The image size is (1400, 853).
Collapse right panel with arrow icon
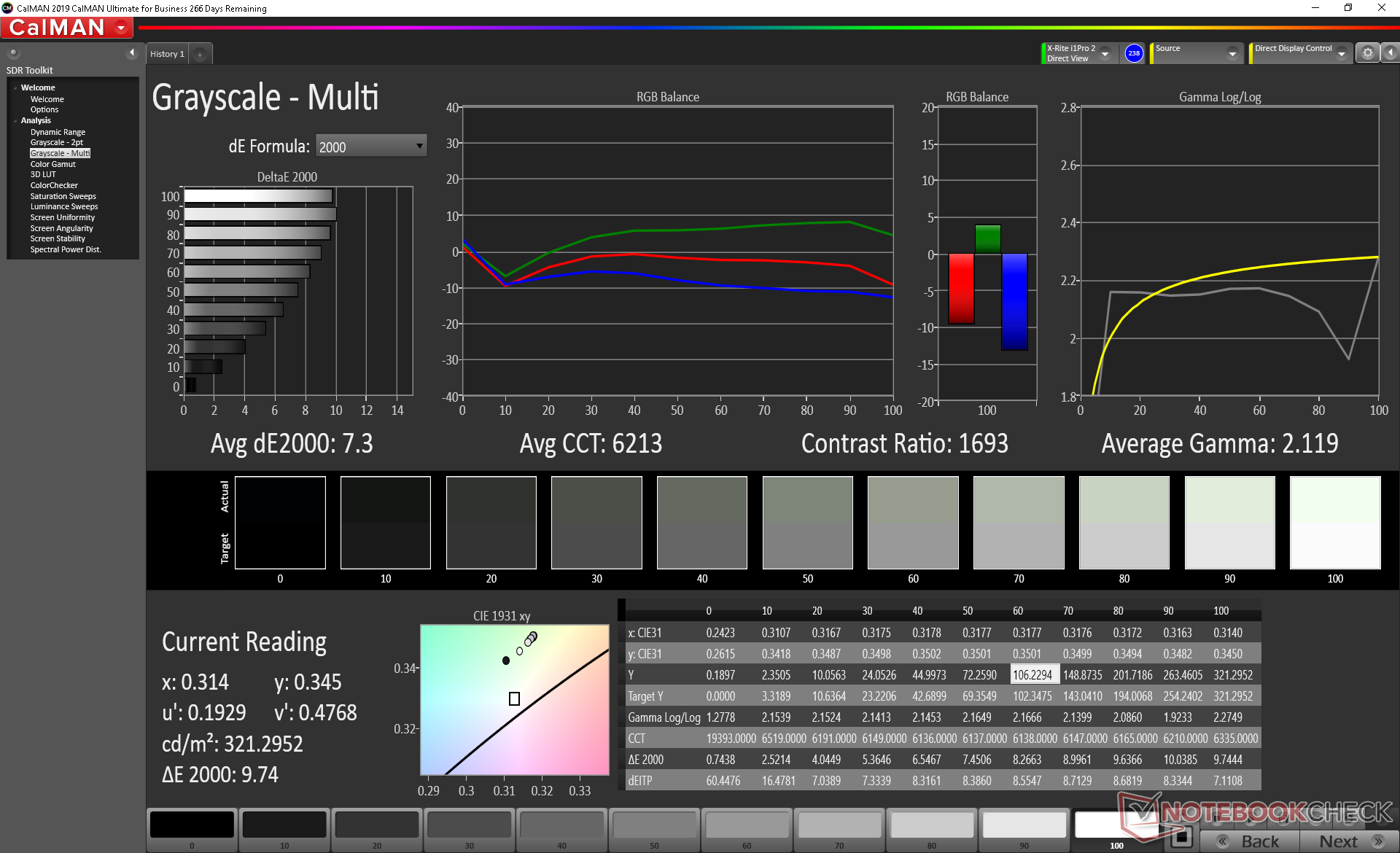[1390, 53]
